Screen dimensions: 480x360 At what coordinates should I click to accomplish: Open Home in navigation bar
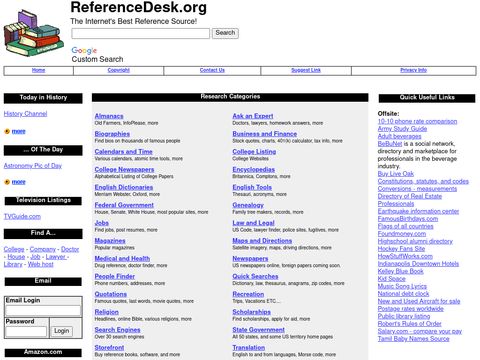coord(38,70)
